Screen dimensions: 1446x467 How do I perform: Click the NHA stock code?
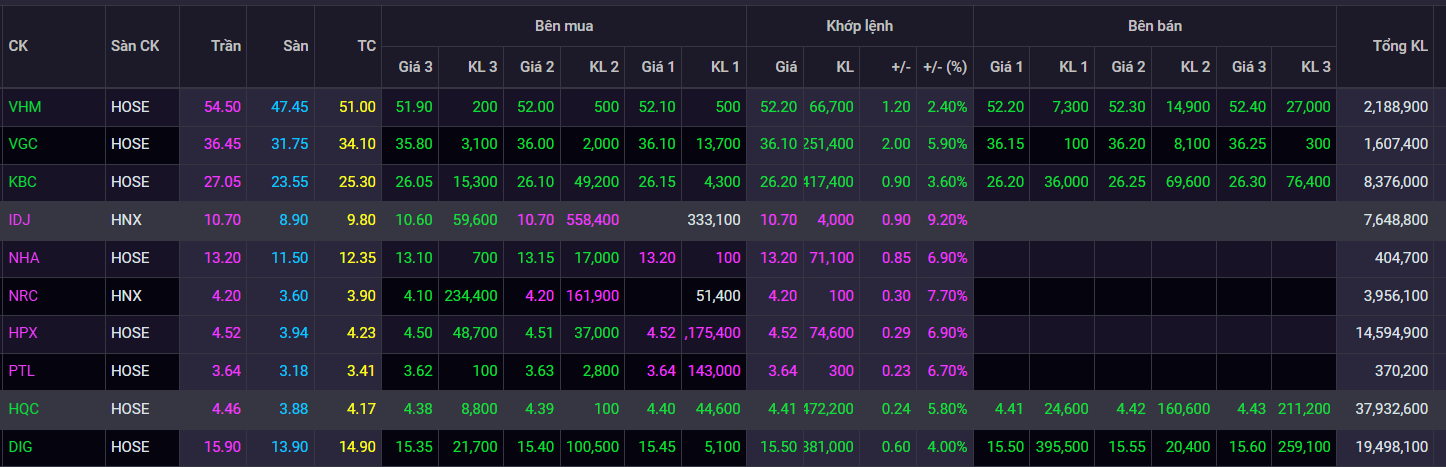[x=24, y=258]
